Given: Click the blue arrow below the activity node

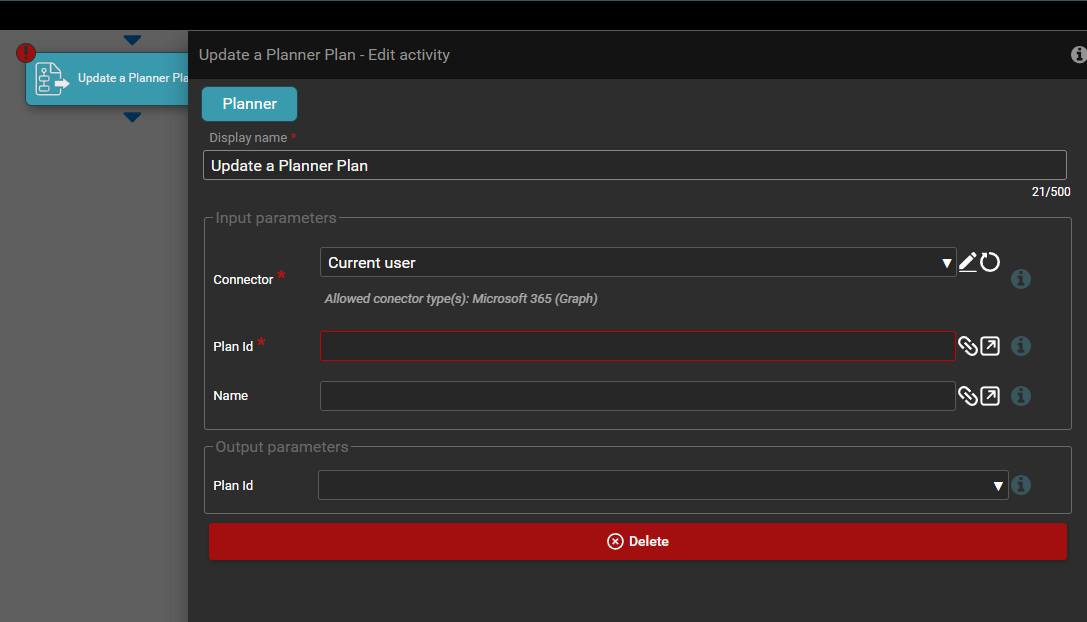Looking at the screenshot, I should (x=132, y=117).
